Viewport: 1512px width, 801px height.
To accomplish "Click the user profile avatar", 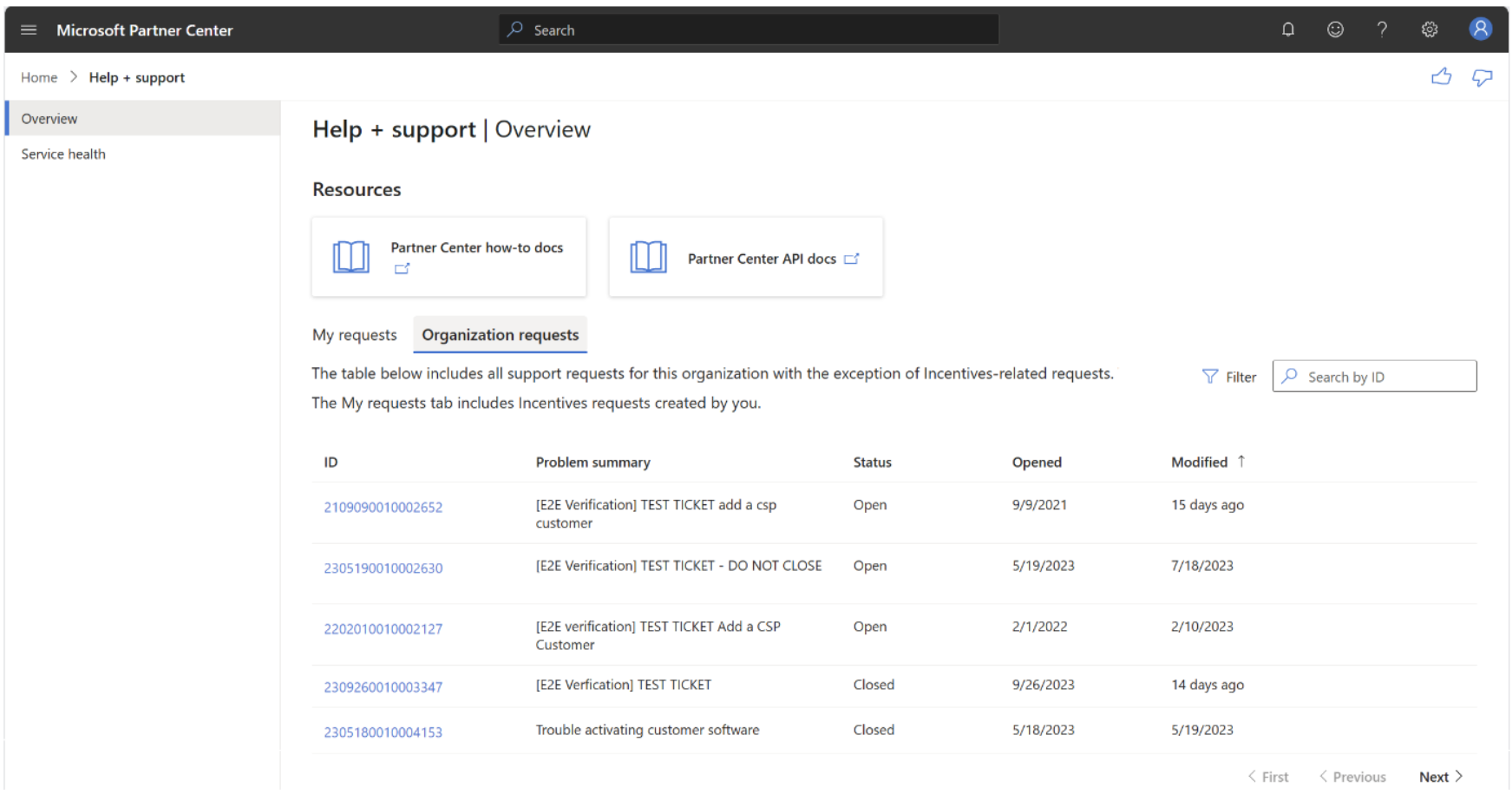I will coord(1480,29).
